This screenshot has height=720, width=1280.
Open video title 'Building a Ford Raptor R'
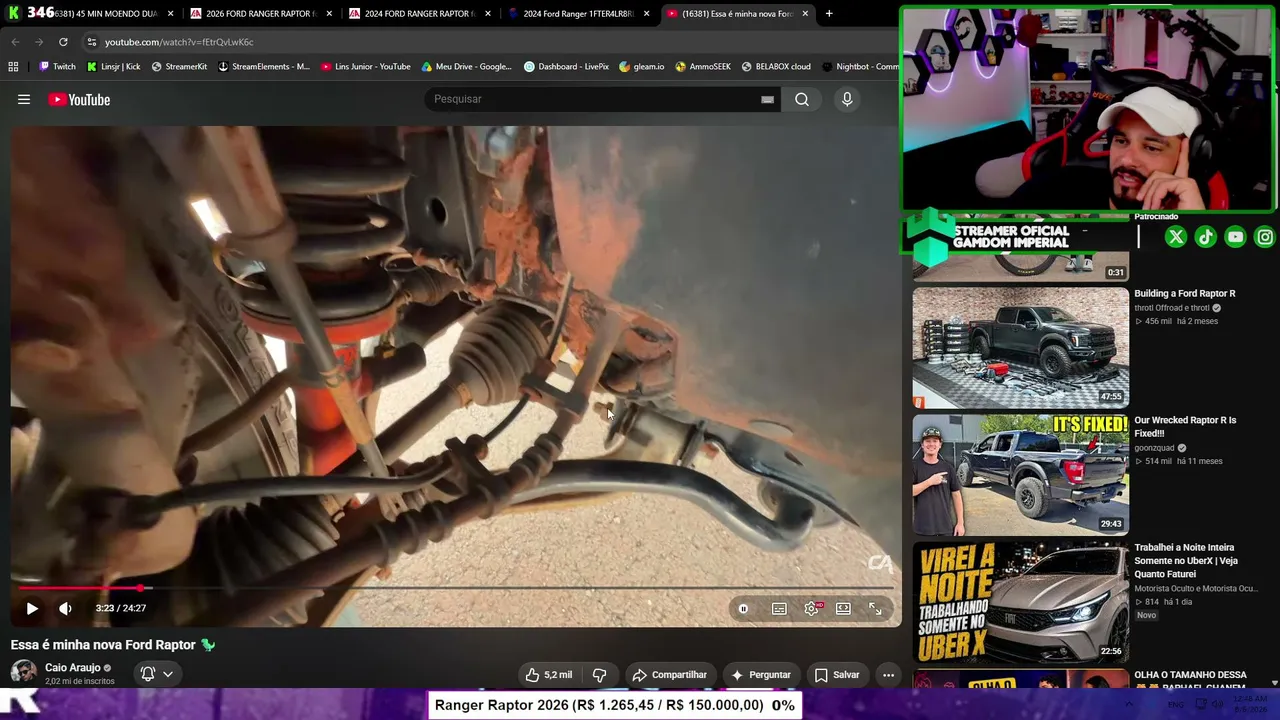pos(1185,294)
